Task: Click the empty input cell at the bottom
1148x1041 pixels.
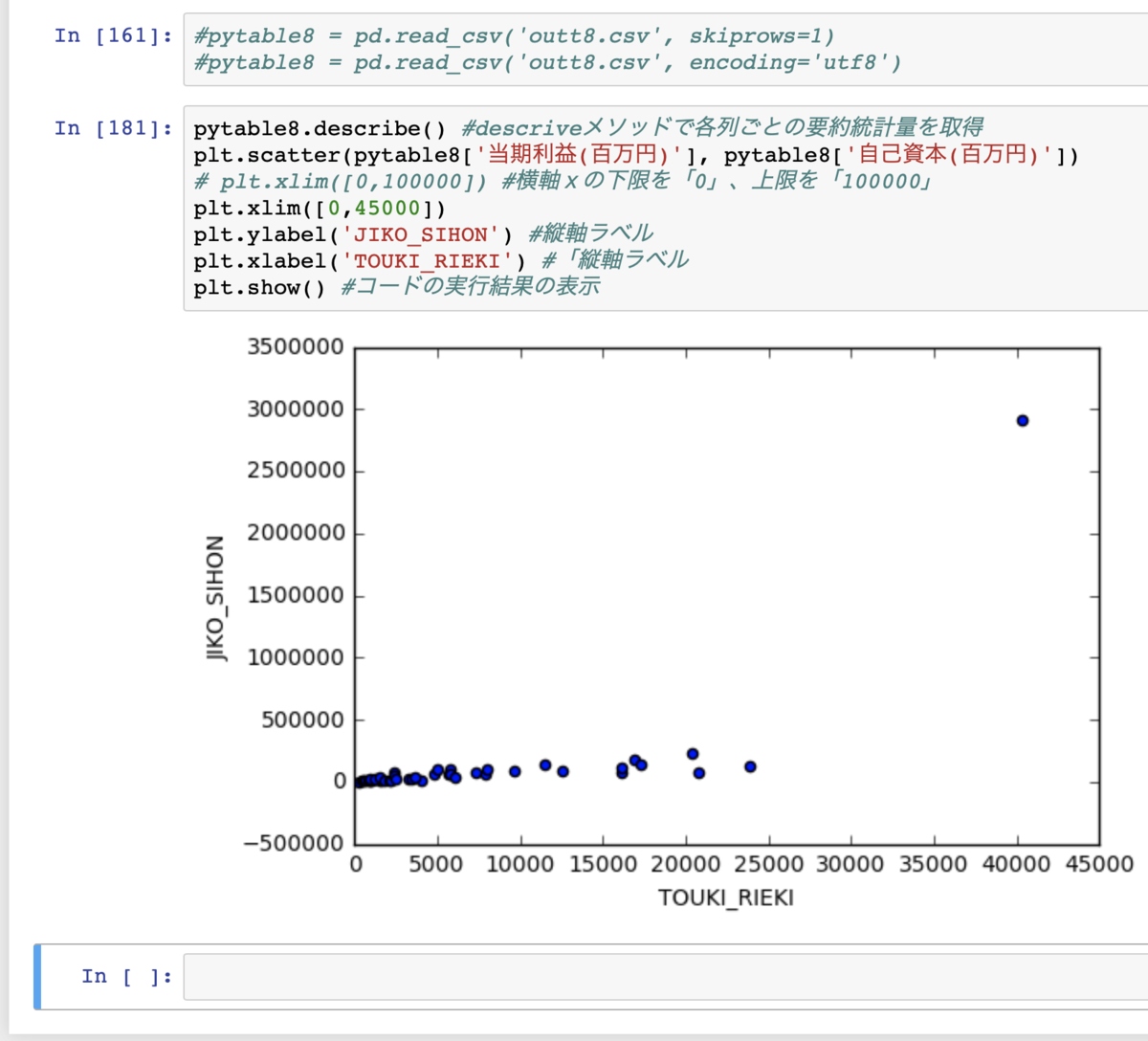Action: 666,976
